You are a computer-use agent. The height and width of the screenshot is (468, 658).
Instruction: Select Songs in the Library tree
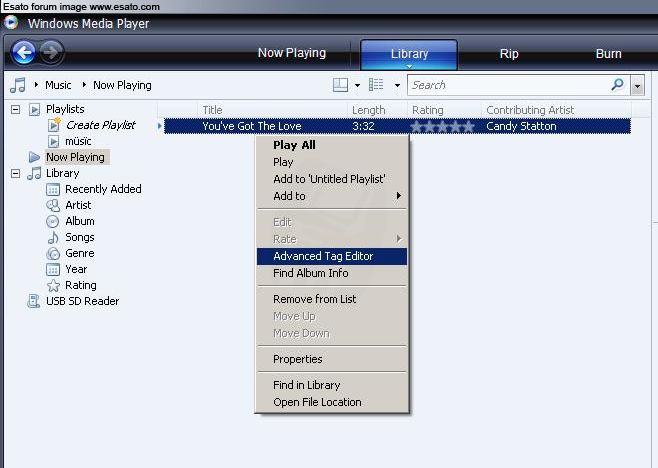tap(80, 238)
